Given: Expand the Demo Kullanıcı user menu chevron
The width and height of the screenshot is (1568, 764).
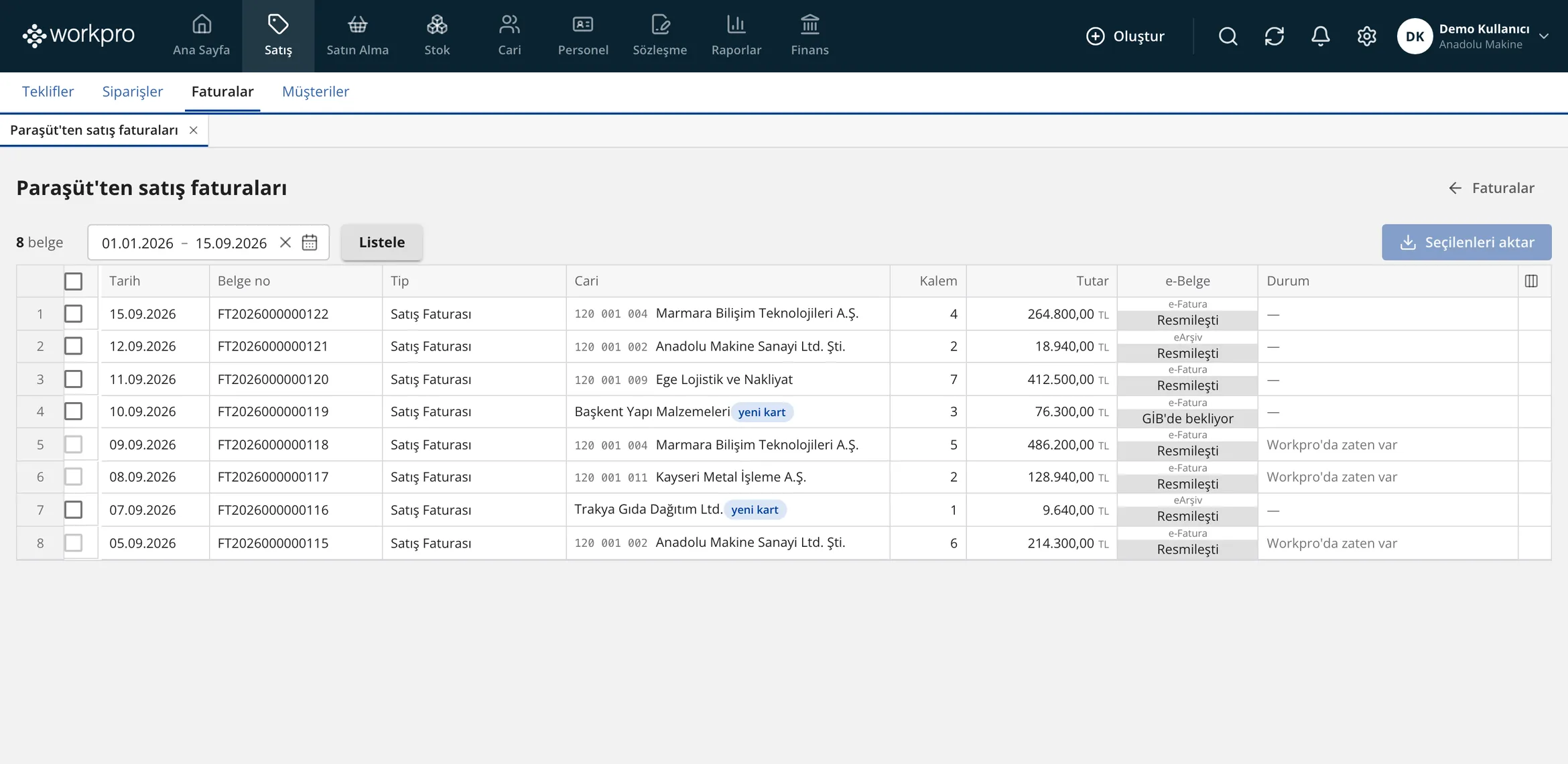Looking at the screenshot, I should click(x=1544, y=36).
